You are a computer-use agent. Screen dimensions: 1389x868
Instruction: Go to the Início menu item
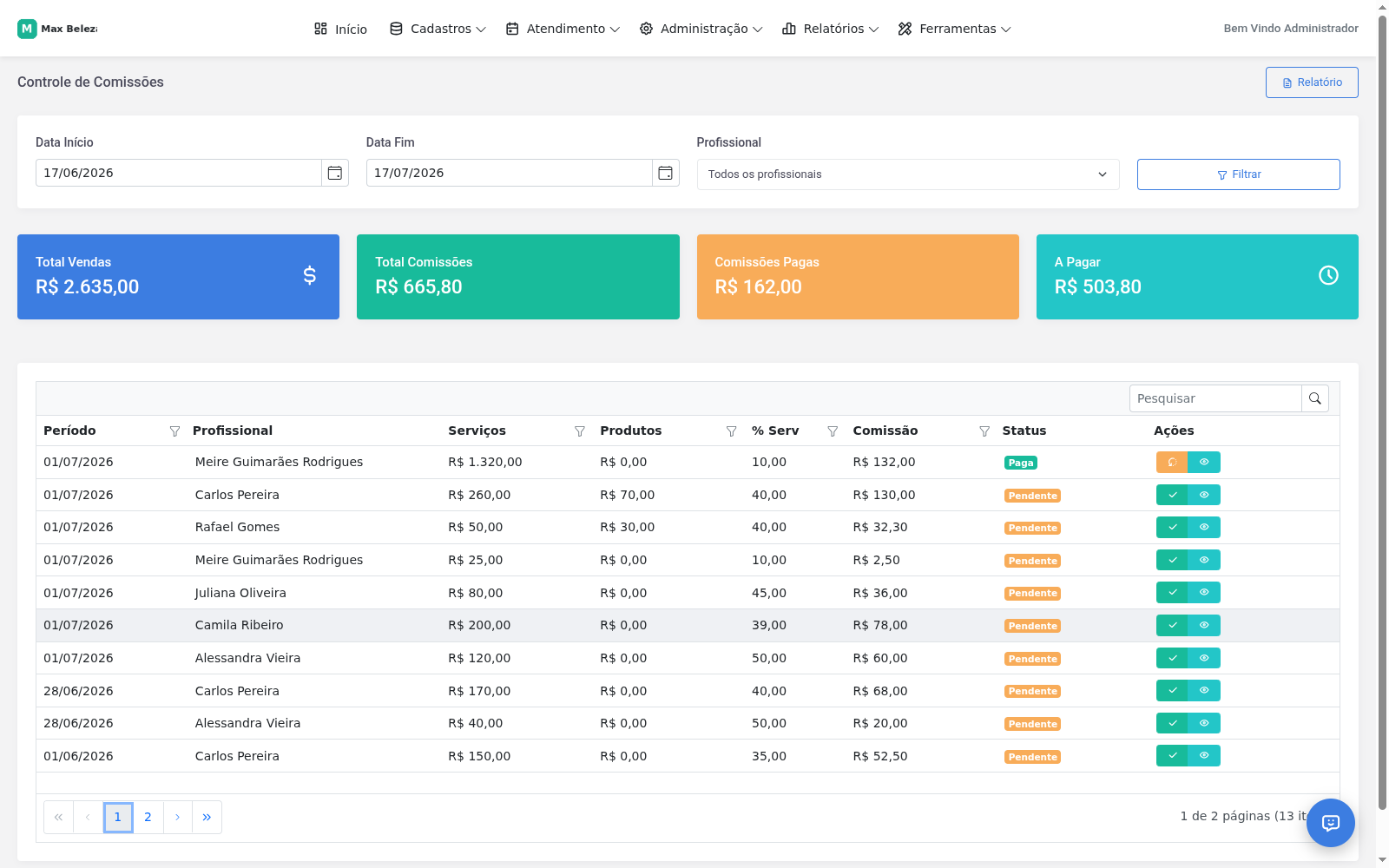340,29
